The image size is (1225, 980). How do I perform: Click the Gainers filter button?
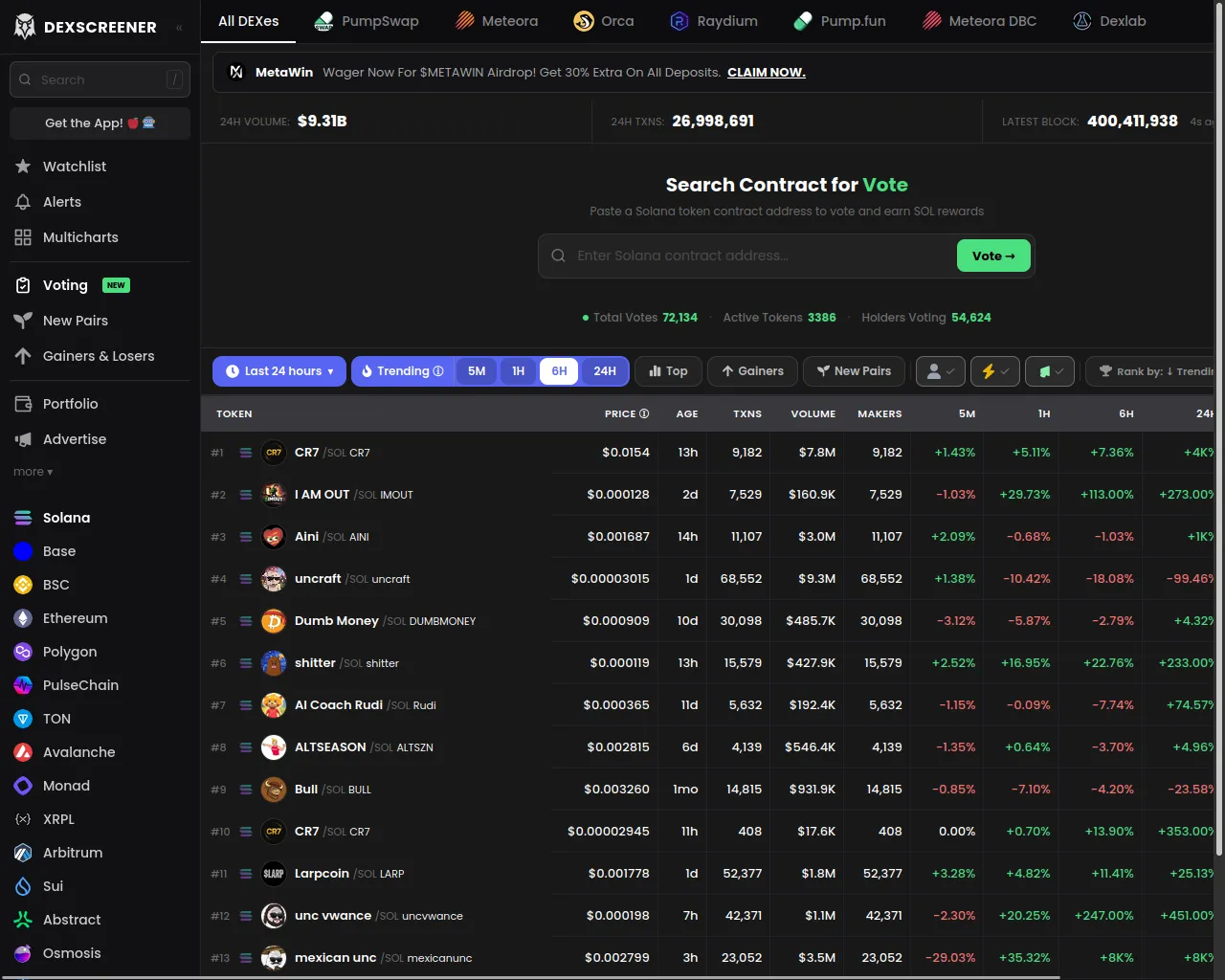(x=752, y=371)
